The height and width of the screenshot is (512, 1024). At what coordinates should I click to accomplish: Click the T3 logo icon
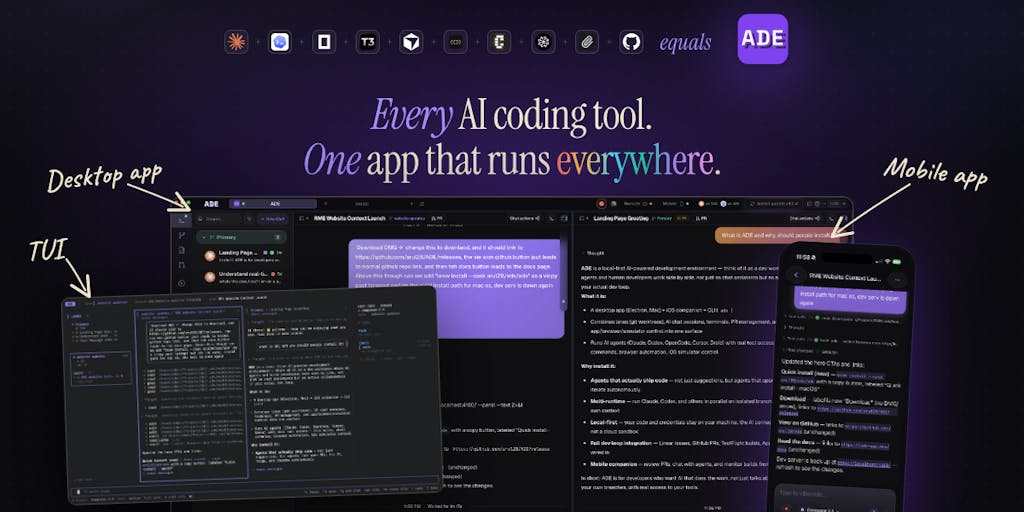point(368,42)
